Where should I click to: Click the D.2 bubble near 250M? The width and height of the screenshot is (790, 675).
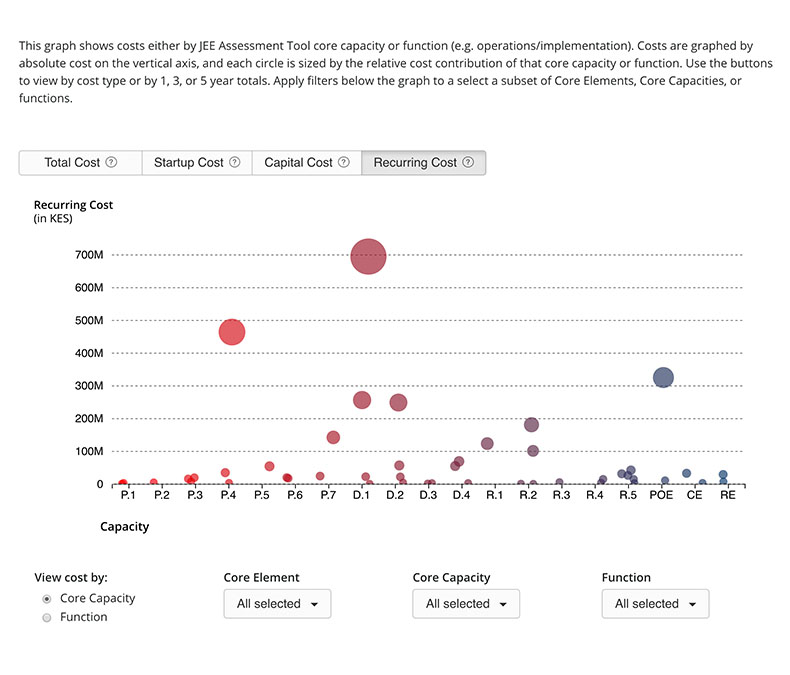tap(399, 402)
